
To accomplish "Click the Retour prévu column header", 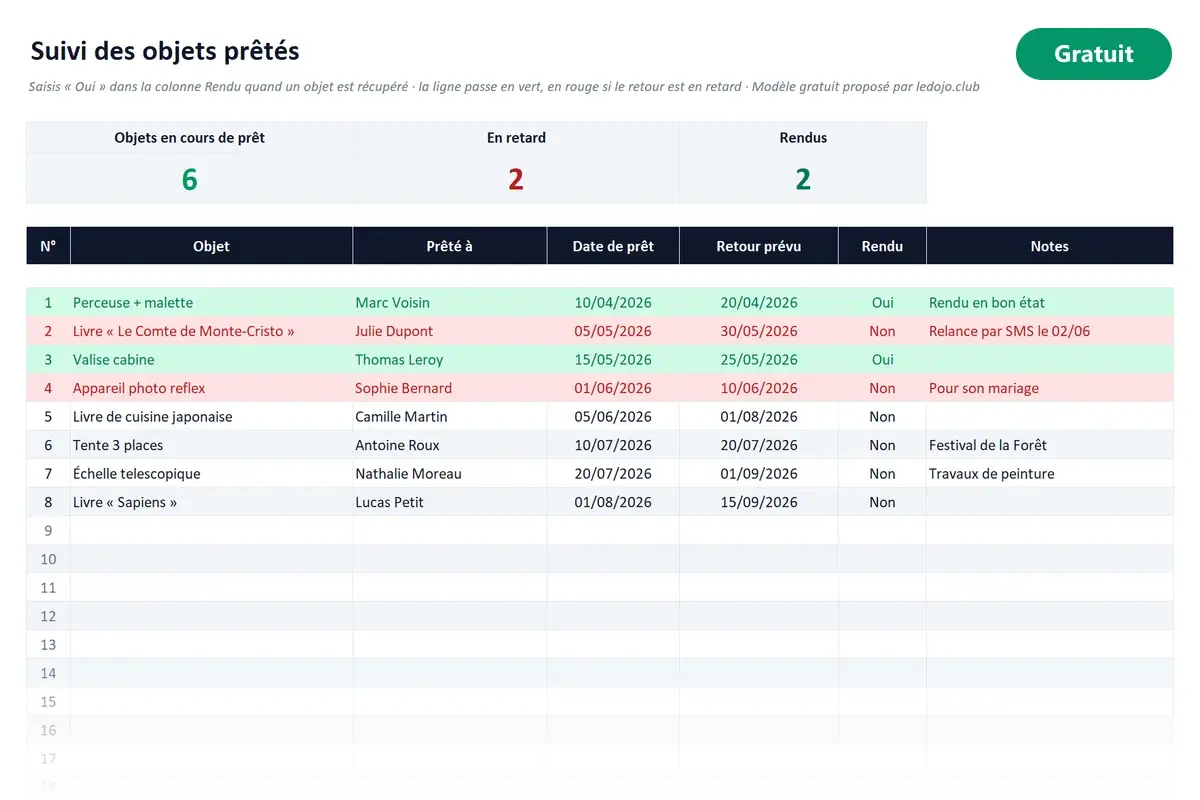I will click(758, 246).
